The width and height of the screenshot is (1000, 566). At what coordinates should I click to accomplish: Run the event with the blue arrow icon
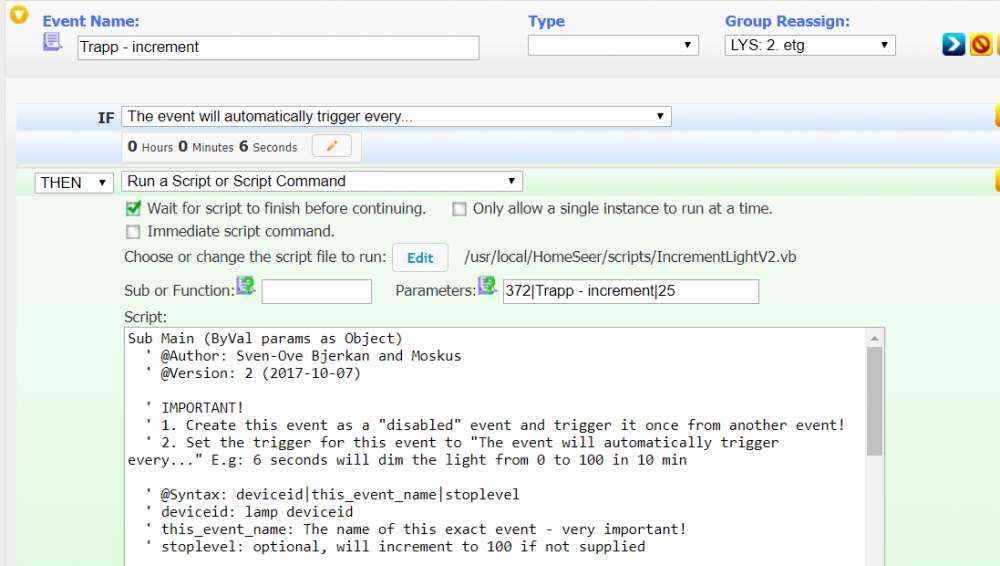coord(953,45)
